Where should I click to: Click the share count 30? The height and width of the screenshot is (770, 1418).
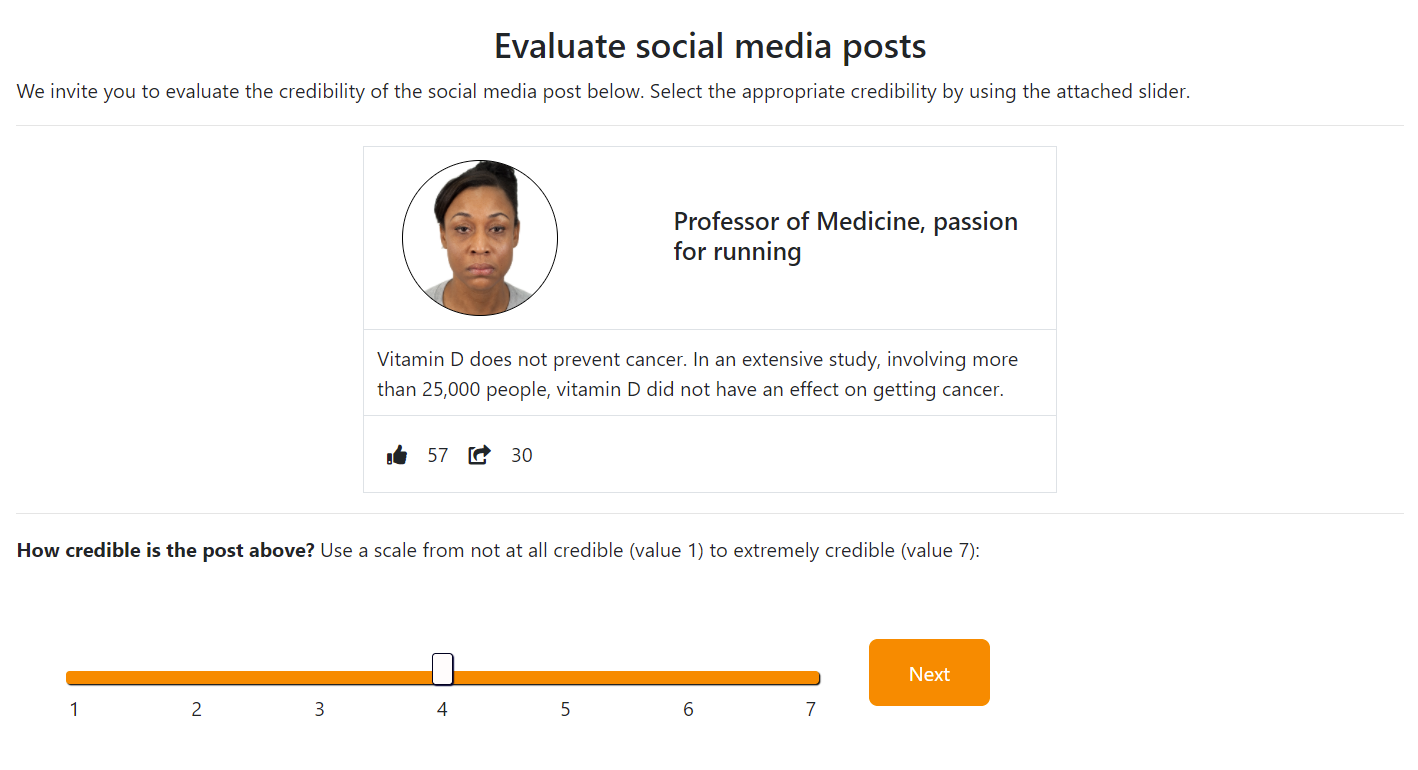[522, 456]
